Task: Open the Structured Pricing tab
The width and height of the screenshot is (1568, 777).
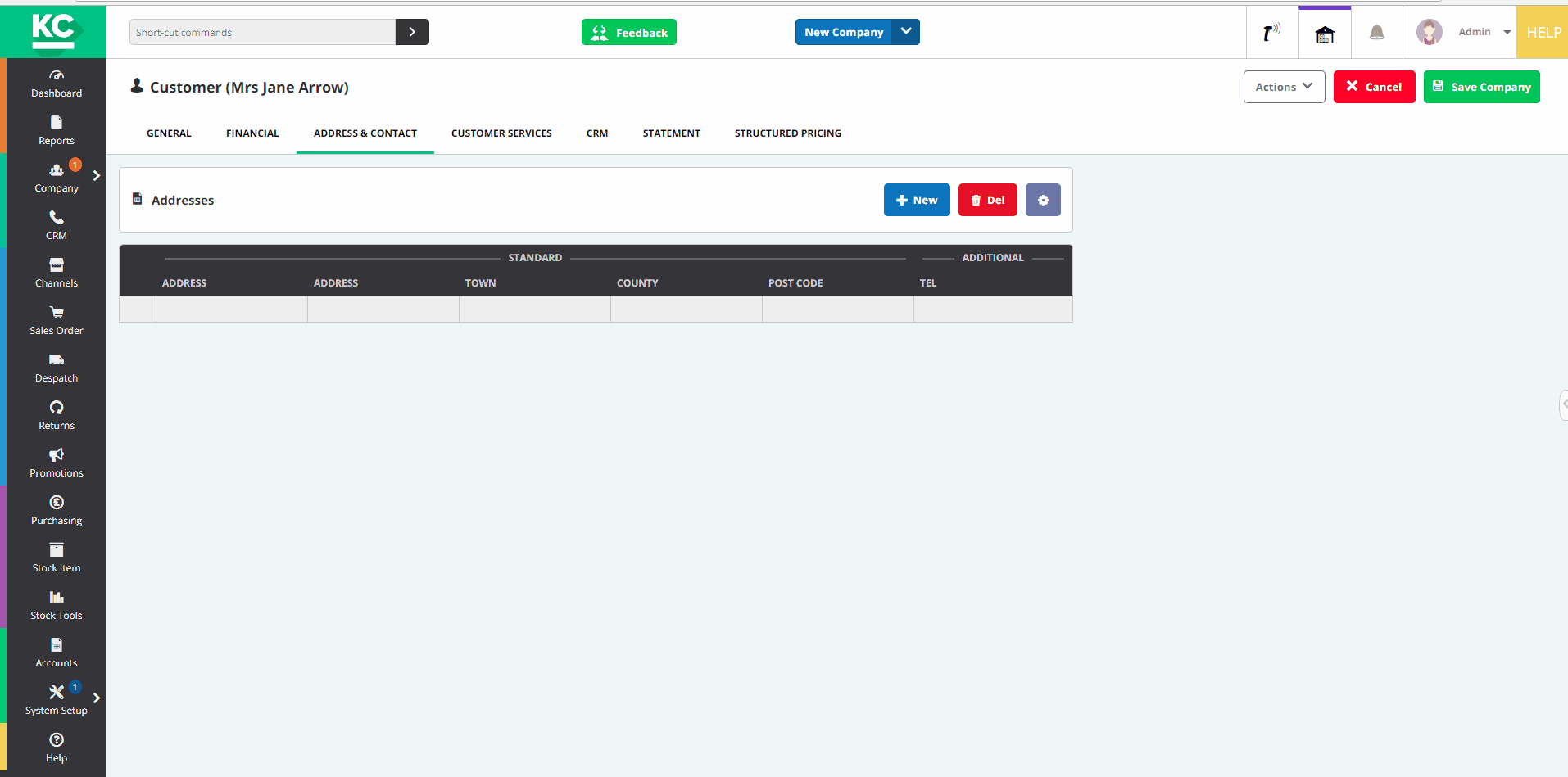Action: [787, 133]
